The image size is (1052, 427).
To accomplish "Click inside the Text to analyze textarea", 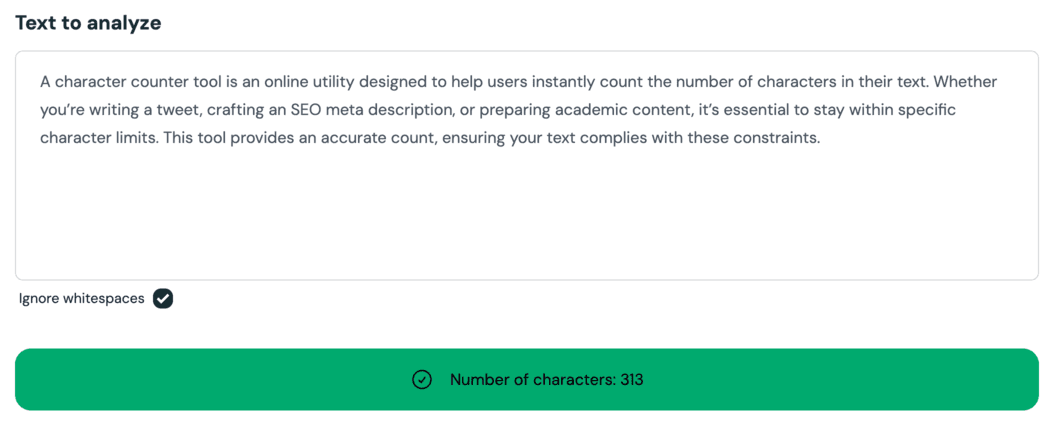I will [x=526, y=165].
